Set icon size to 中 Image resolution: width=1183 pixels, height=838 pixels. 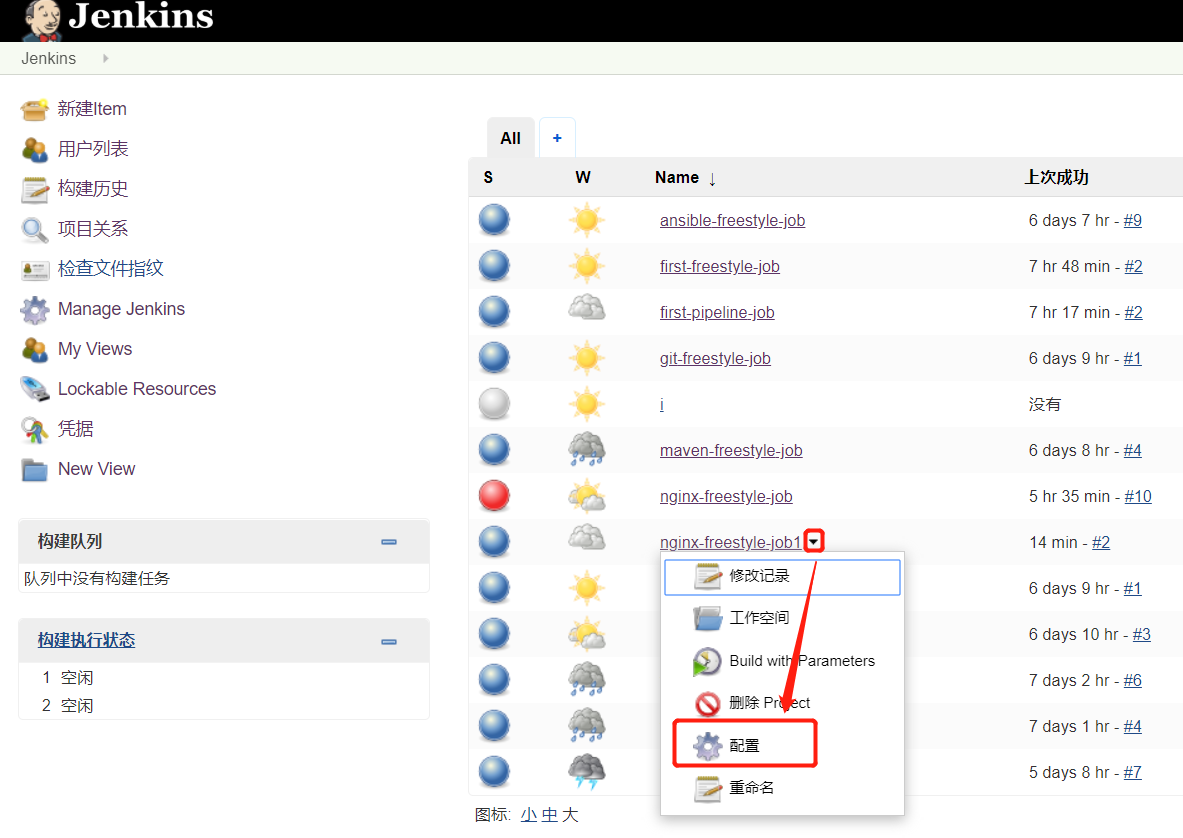coord(549,815)
